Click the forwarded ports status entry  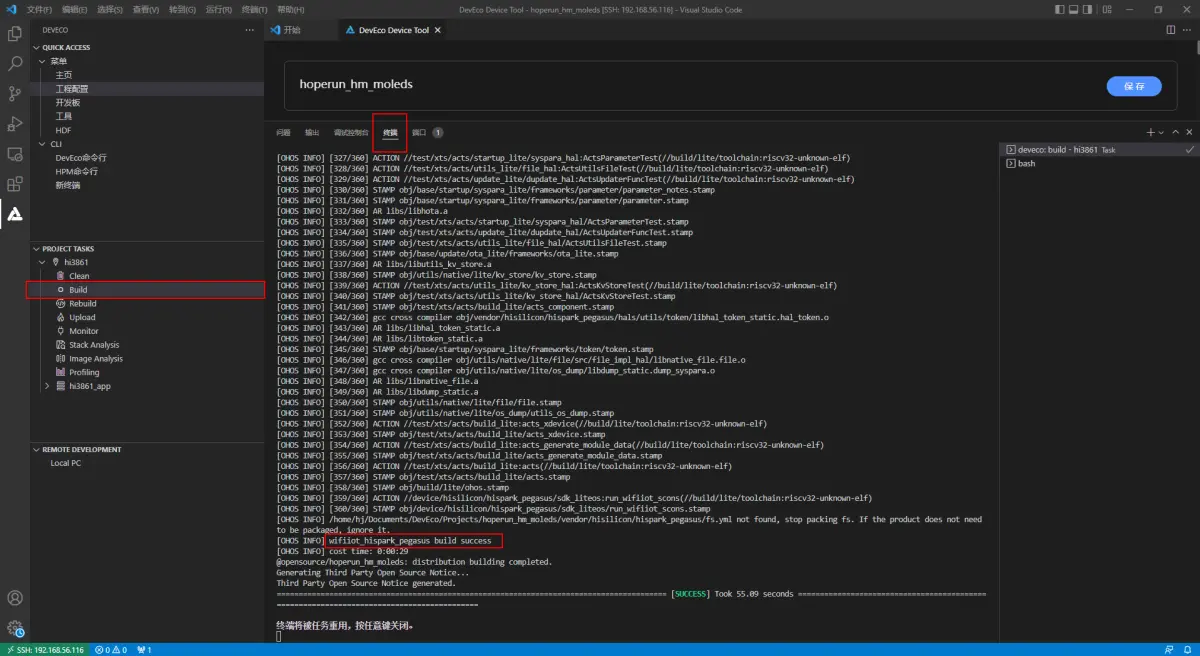click(143, 649)
